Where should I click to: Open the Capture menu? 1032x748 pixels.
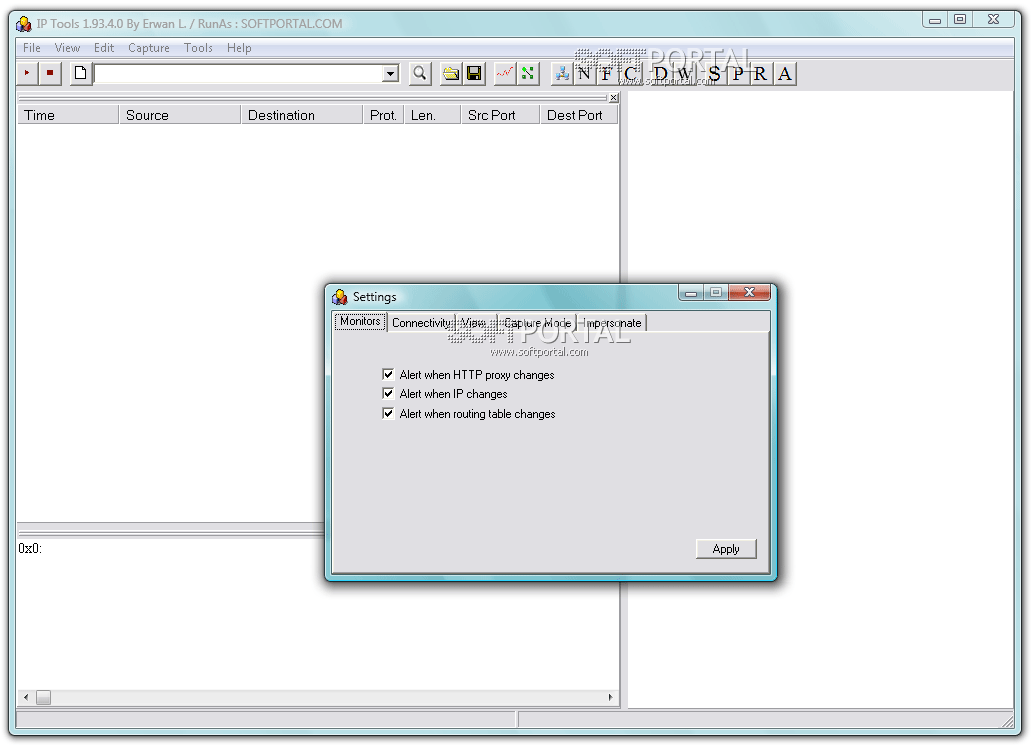pyautogui.click(x=149, y=47)
